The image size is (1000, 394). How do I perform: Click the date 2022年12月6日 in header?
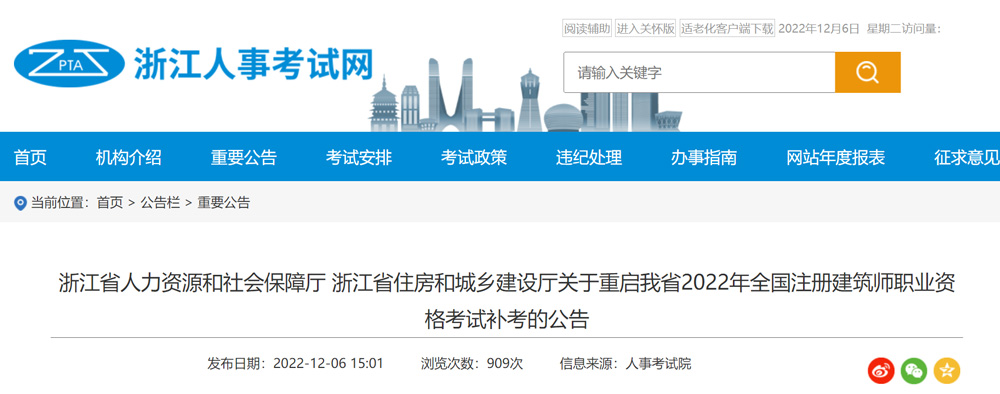click(820, 28)
